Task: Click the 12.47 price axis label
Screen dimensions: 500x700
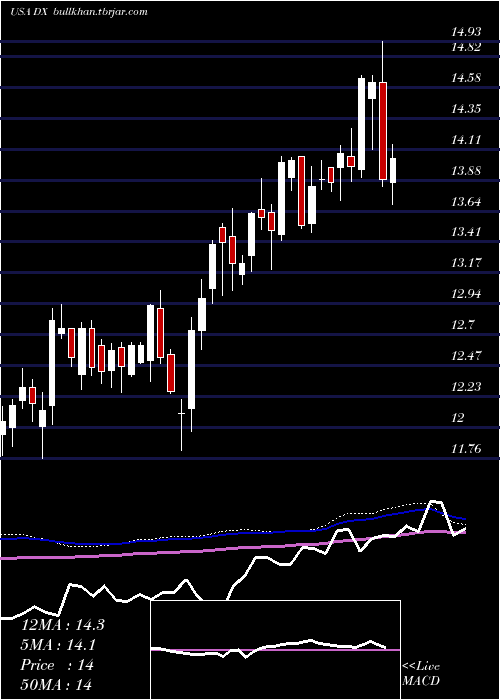Action: [x=466, y=356]
